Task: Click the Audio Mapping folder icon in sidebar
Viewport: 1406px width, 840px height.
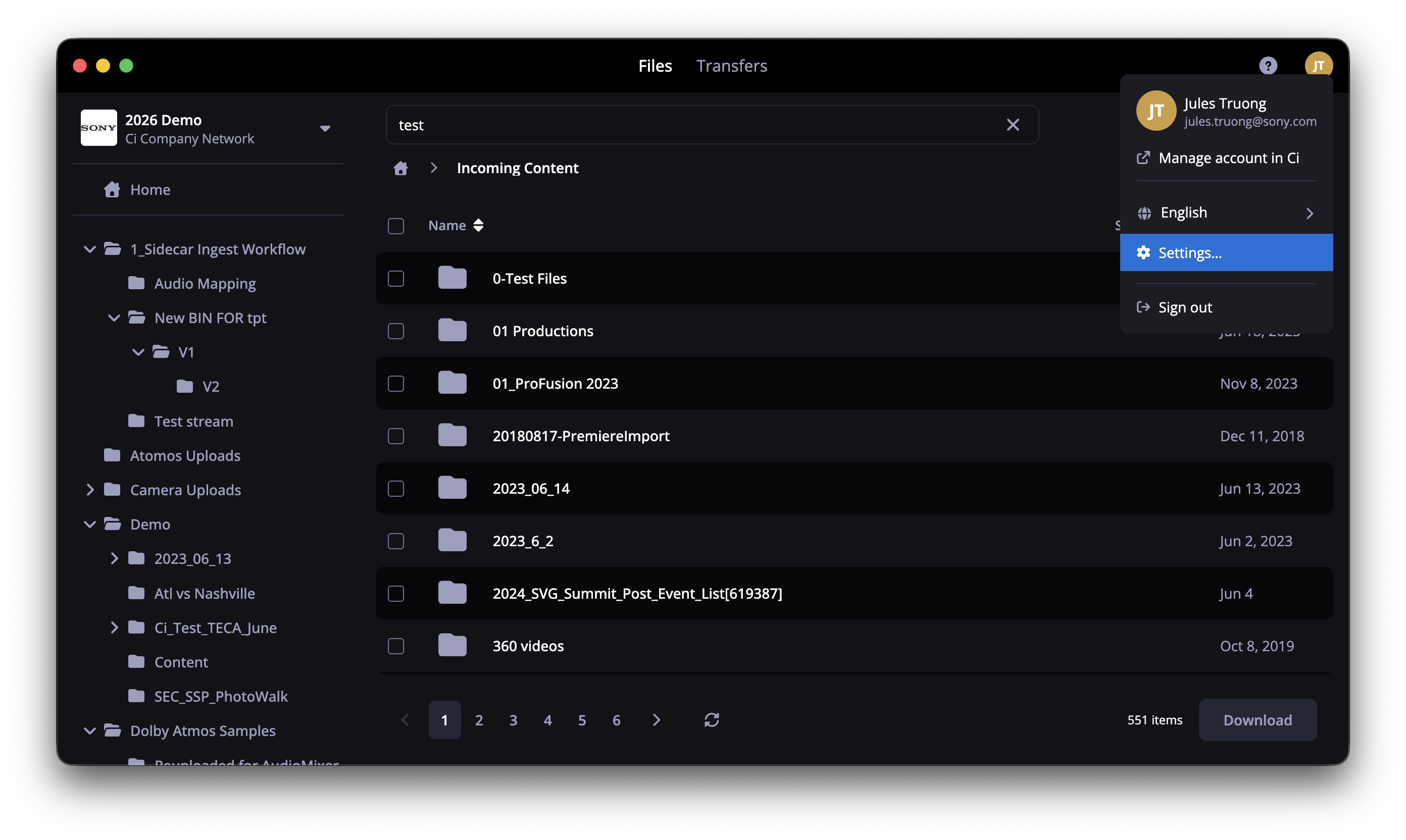Action: [x=136, y=283]
